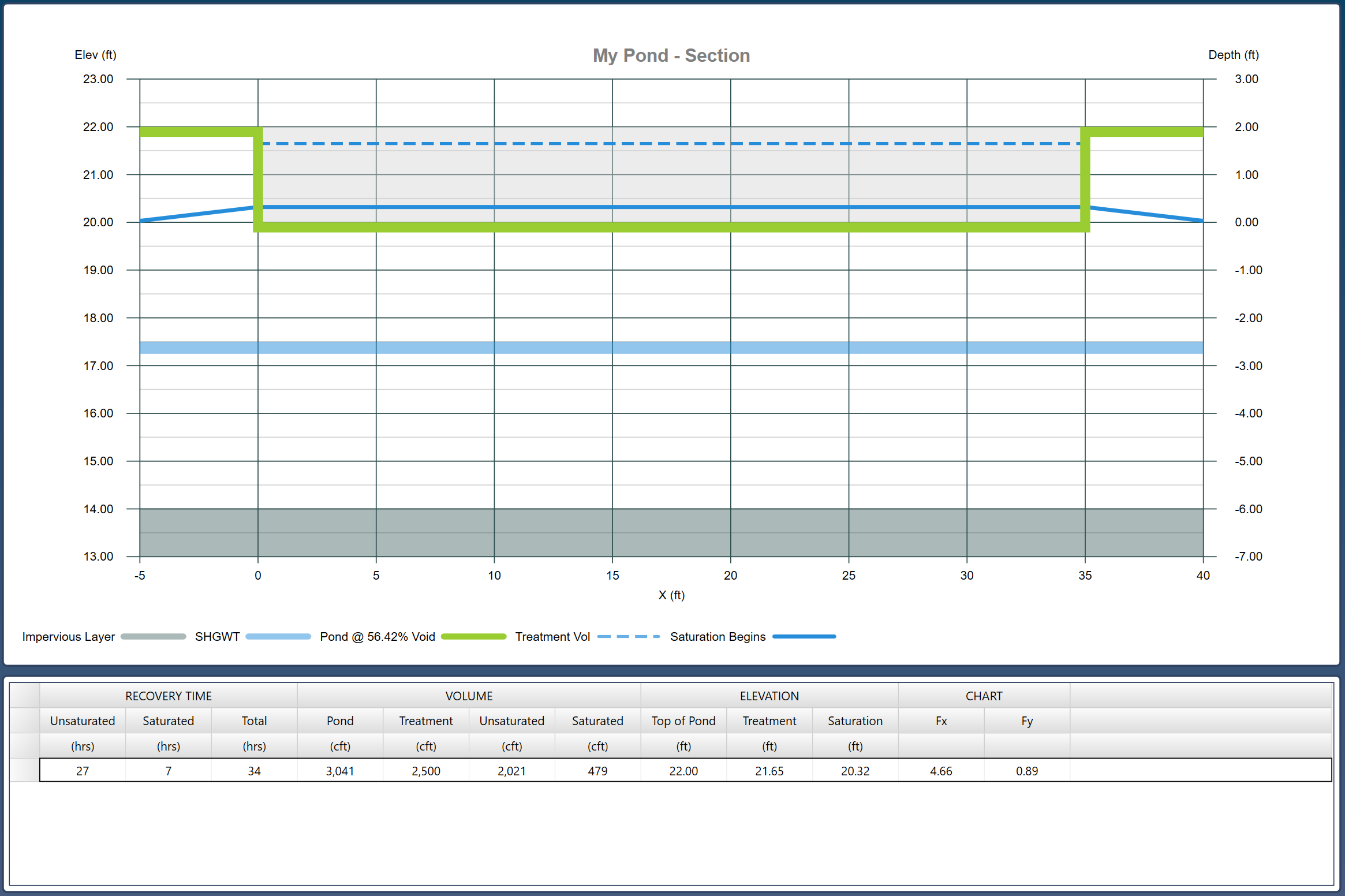Click the Unsaturated volume column header

[x=512, y=720]
